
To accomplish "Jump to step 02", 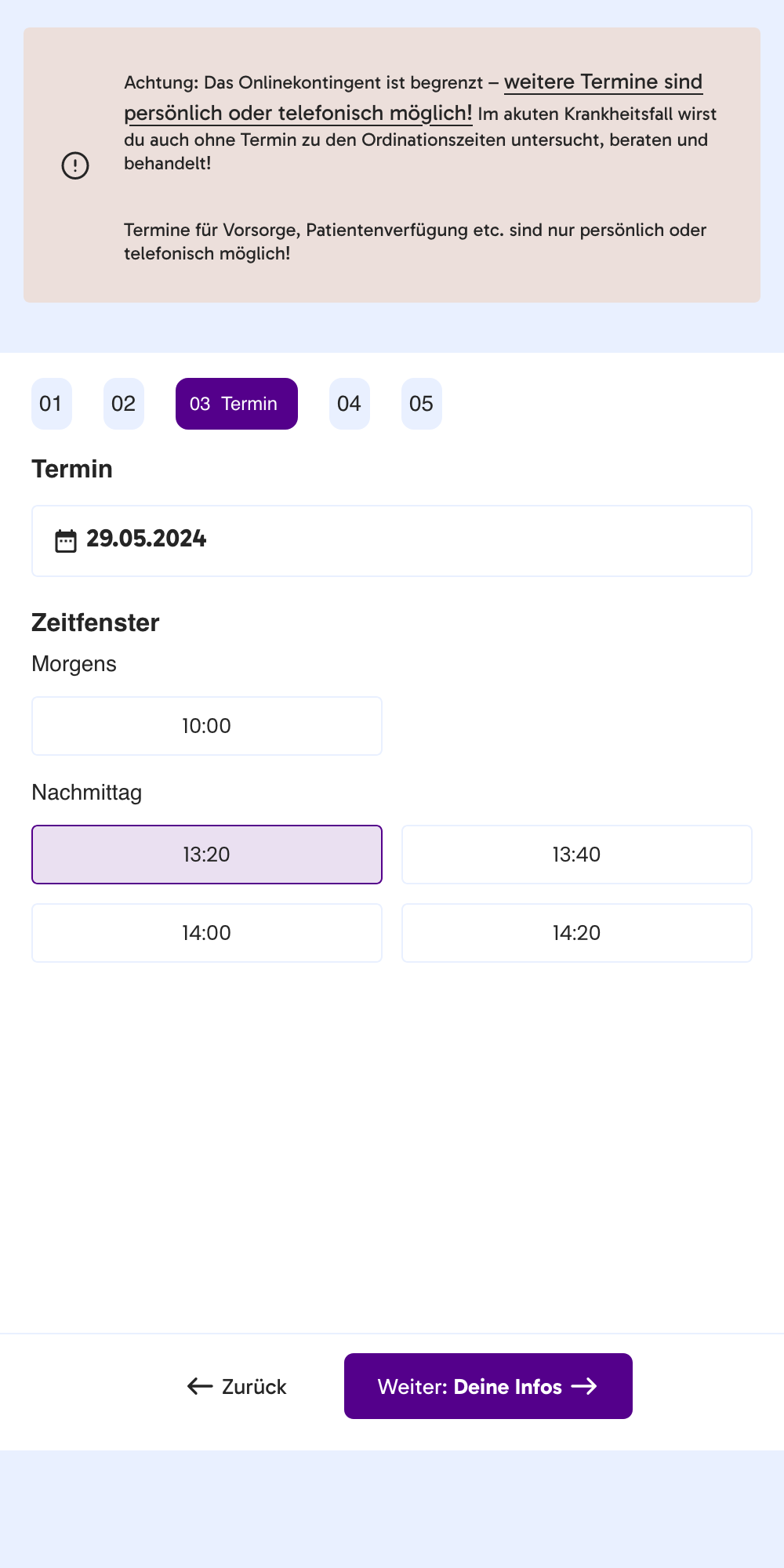I will pyautogui.click(x=124, y=404).
